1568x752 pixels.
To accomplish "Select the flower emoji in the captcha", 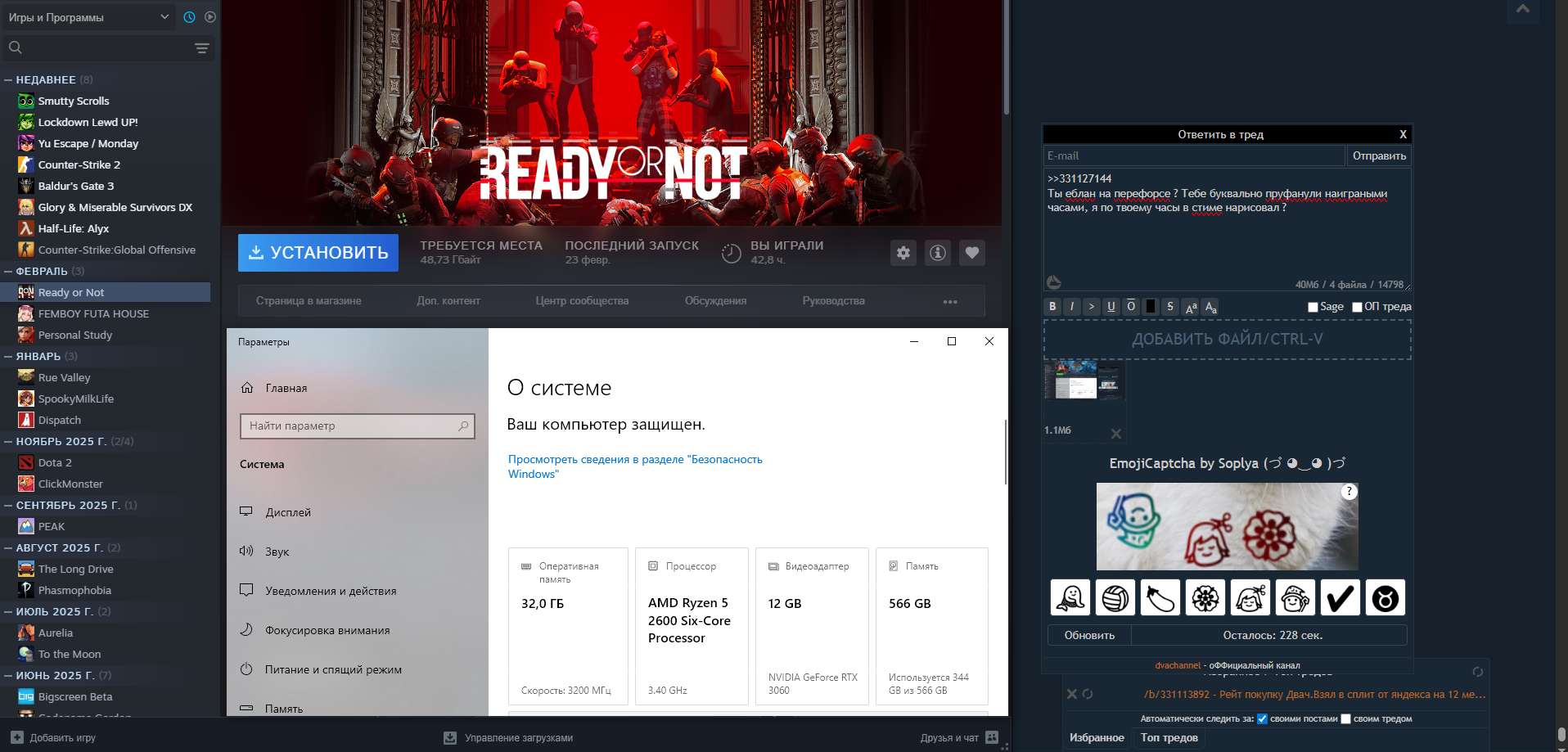I will point(1205,598).
